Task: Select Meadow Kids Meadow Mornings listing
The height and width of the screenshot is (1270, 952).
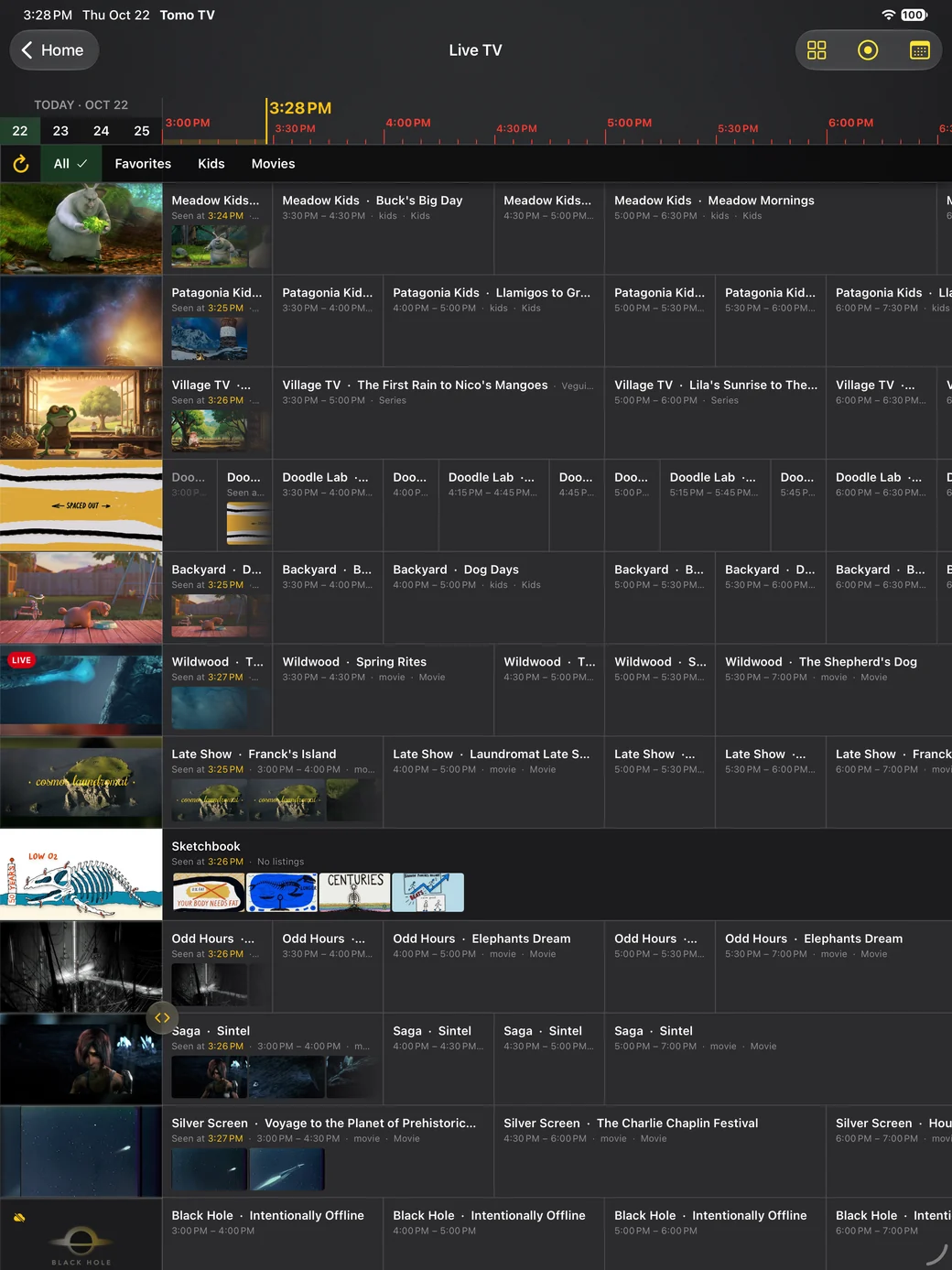Action: (x=771, y=229)
